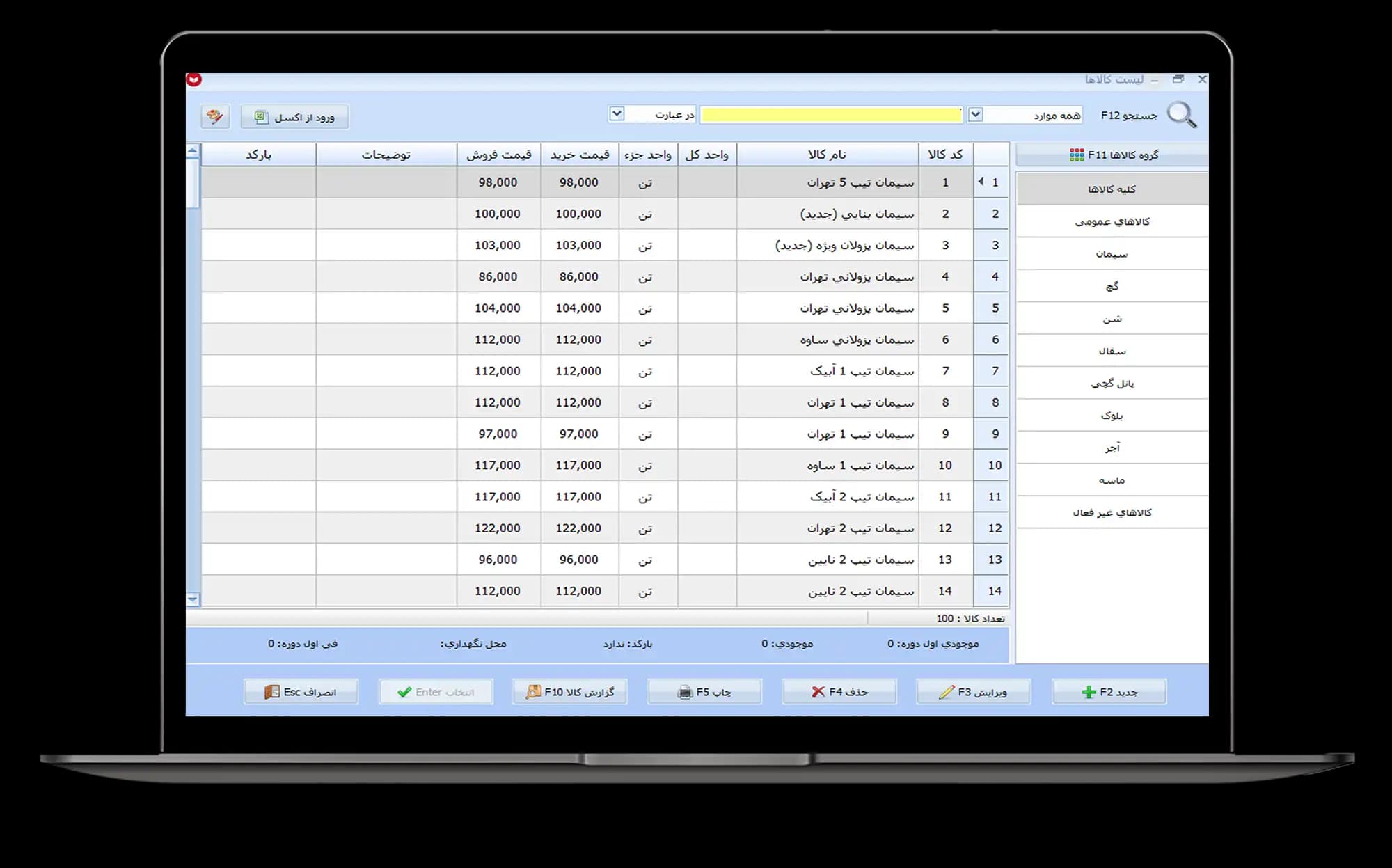Click the 'گروه کالاها F11' header button

coord(1112,155)
